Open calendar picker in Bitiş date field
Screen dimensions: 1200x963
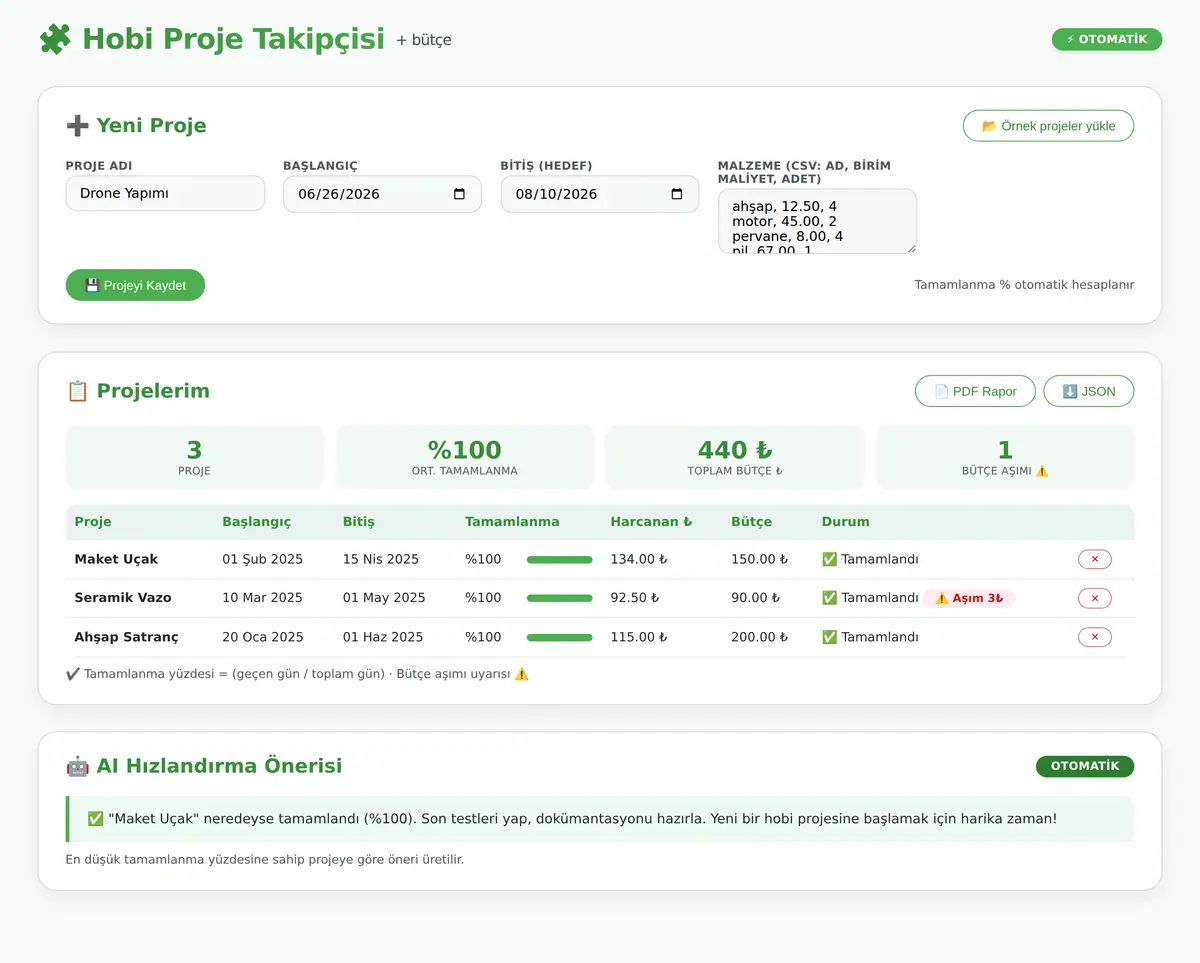676,194
